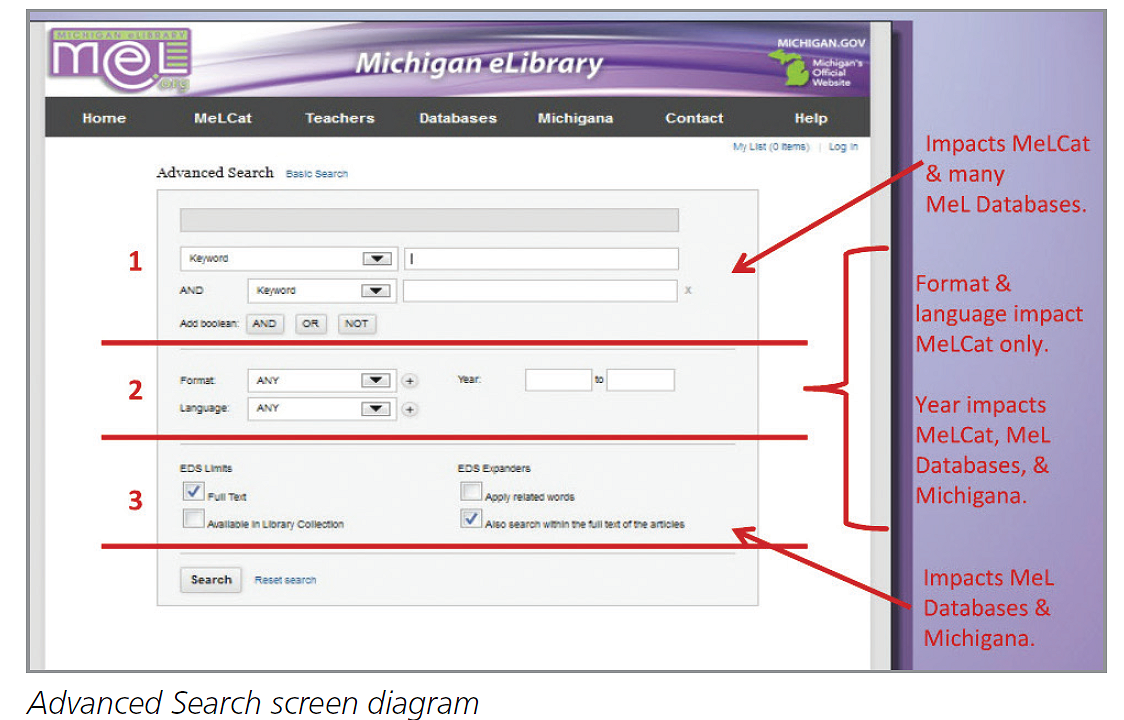Enable Apply related words checkbox
Screen dimensions: 1124x720
click(x=470, y=491)
